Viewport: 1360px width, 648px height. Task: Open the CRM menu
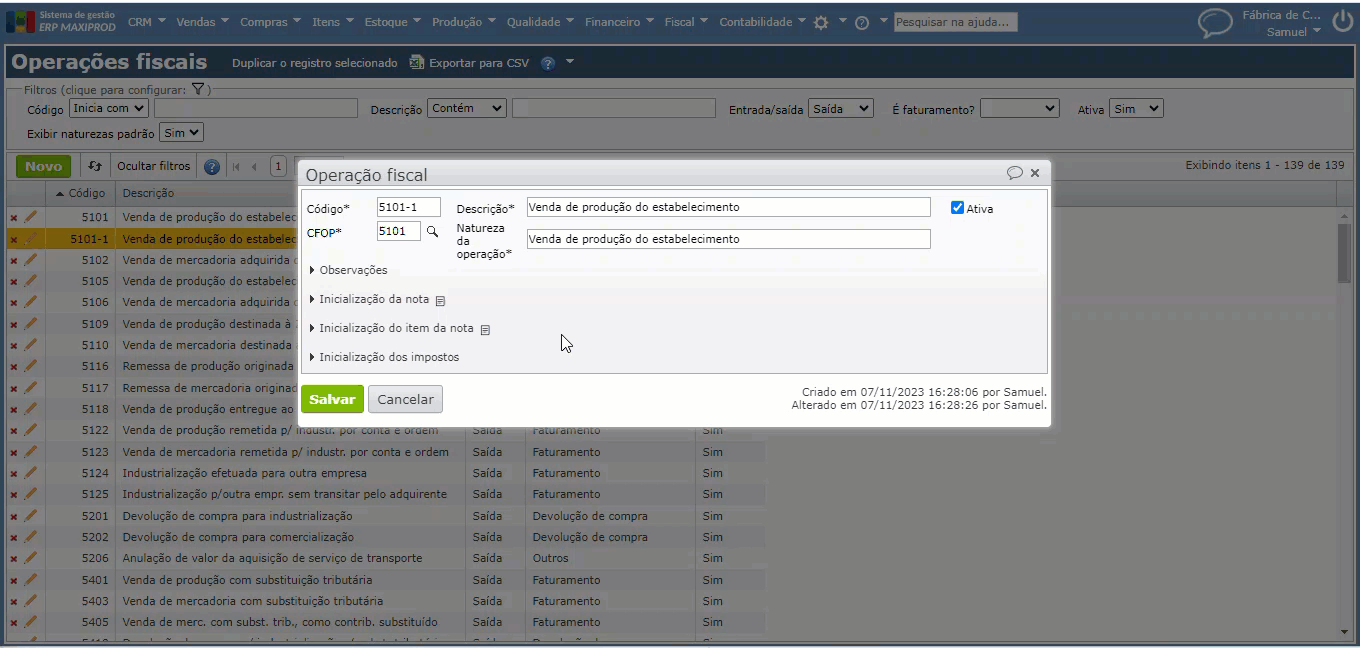tap(146, 22)
